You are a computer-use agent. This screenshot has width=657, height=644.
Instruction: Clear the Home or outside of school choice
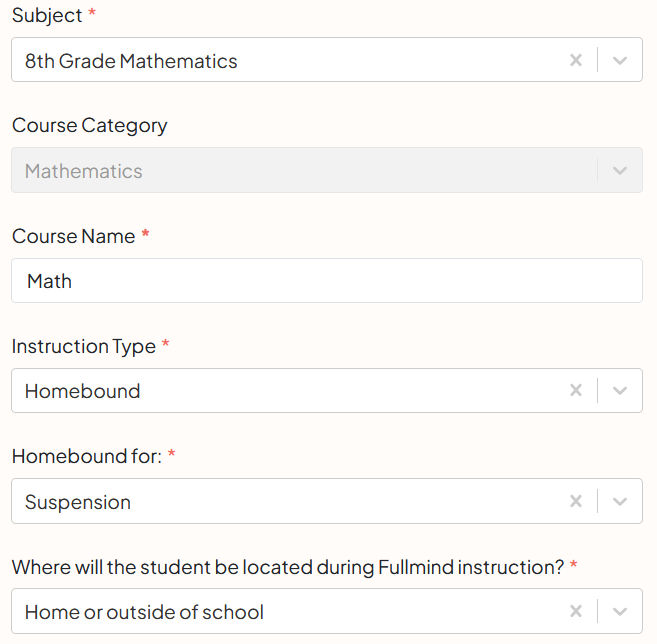tap(576, 611)
